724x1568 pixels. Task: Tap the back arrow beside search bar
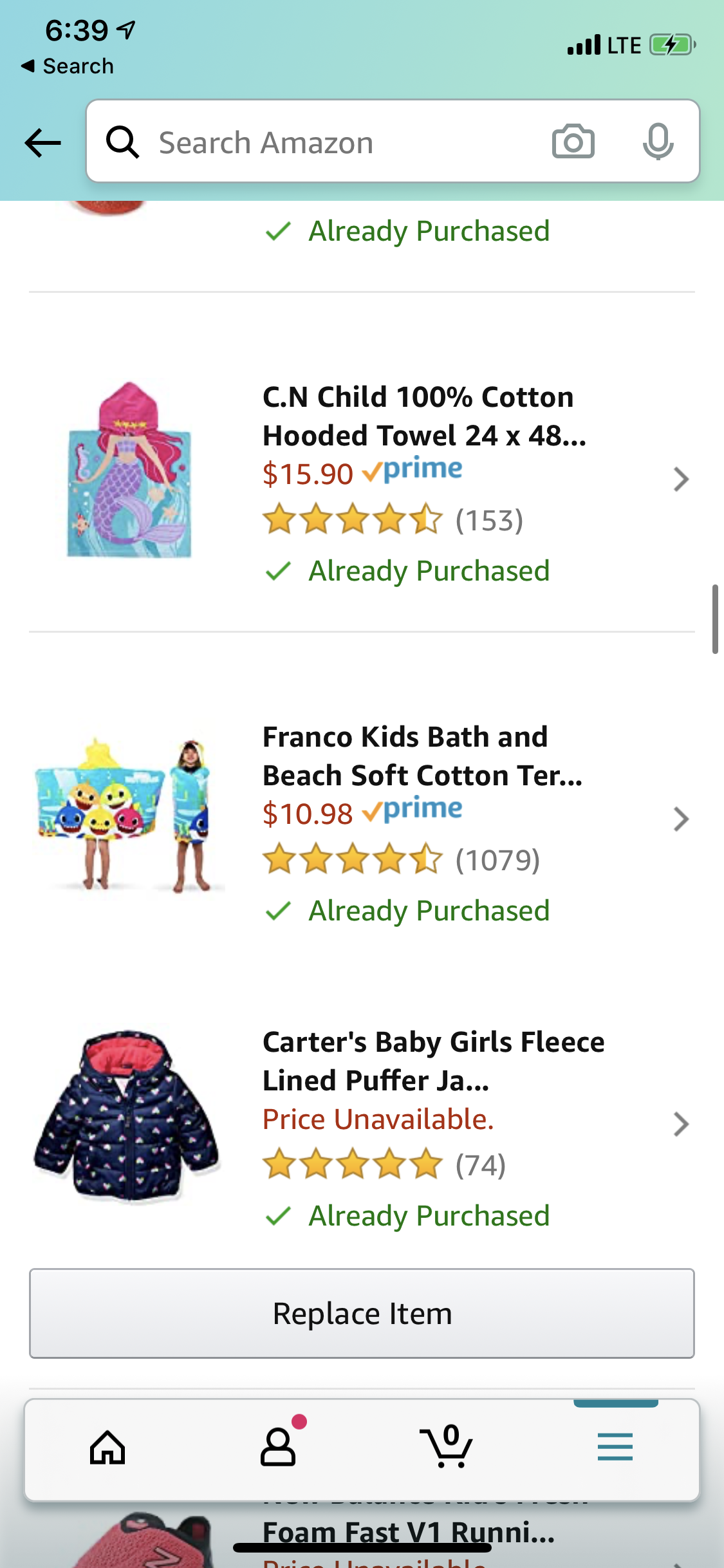click(x=42, y=142)
